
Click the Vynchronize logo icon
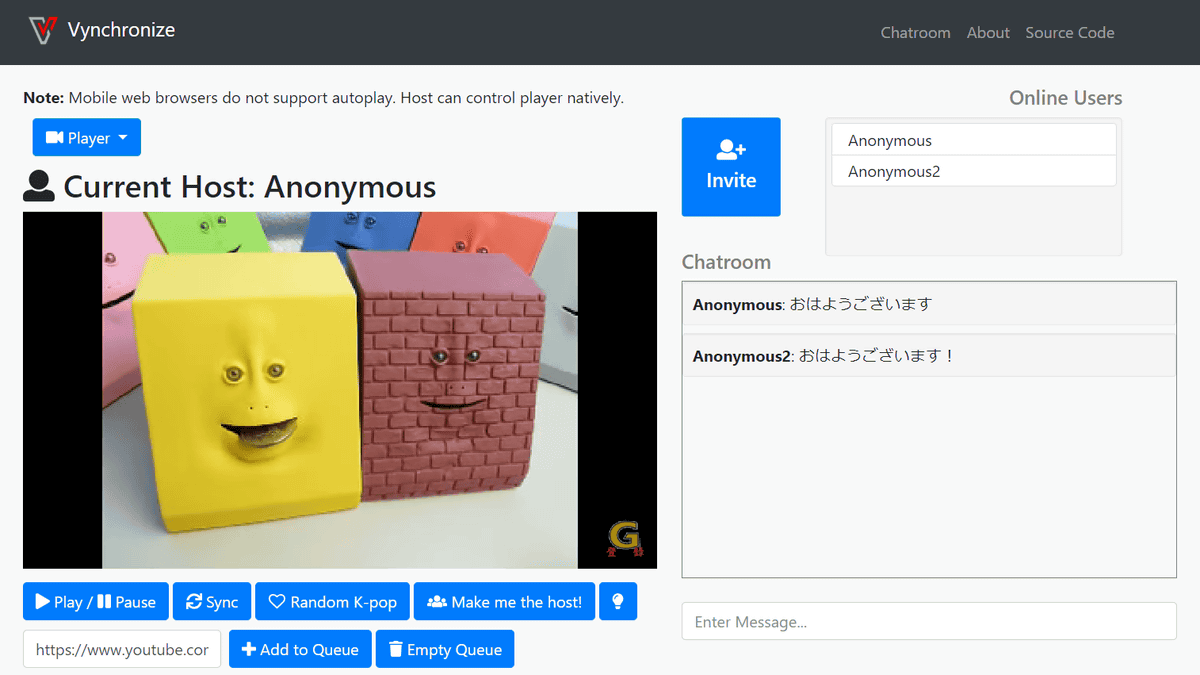click(43, 31)
